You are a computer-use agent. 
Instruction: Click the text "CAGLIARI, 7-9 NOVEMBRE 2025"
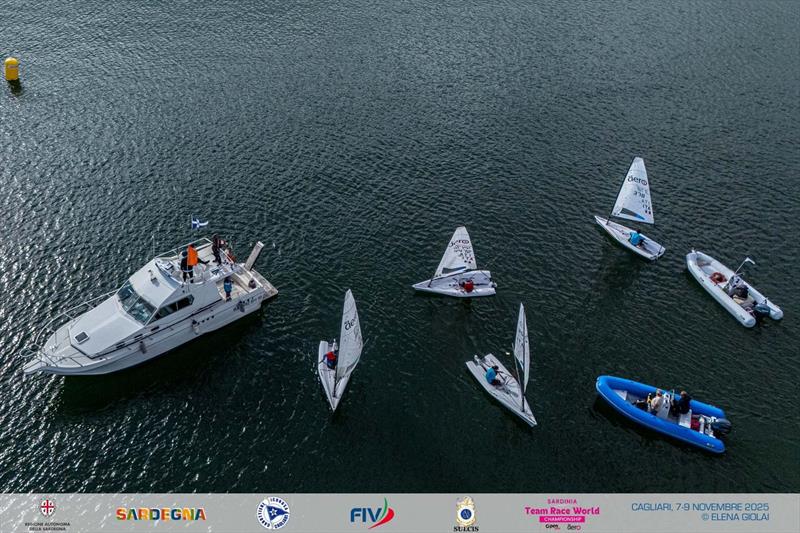coord(699,507)
